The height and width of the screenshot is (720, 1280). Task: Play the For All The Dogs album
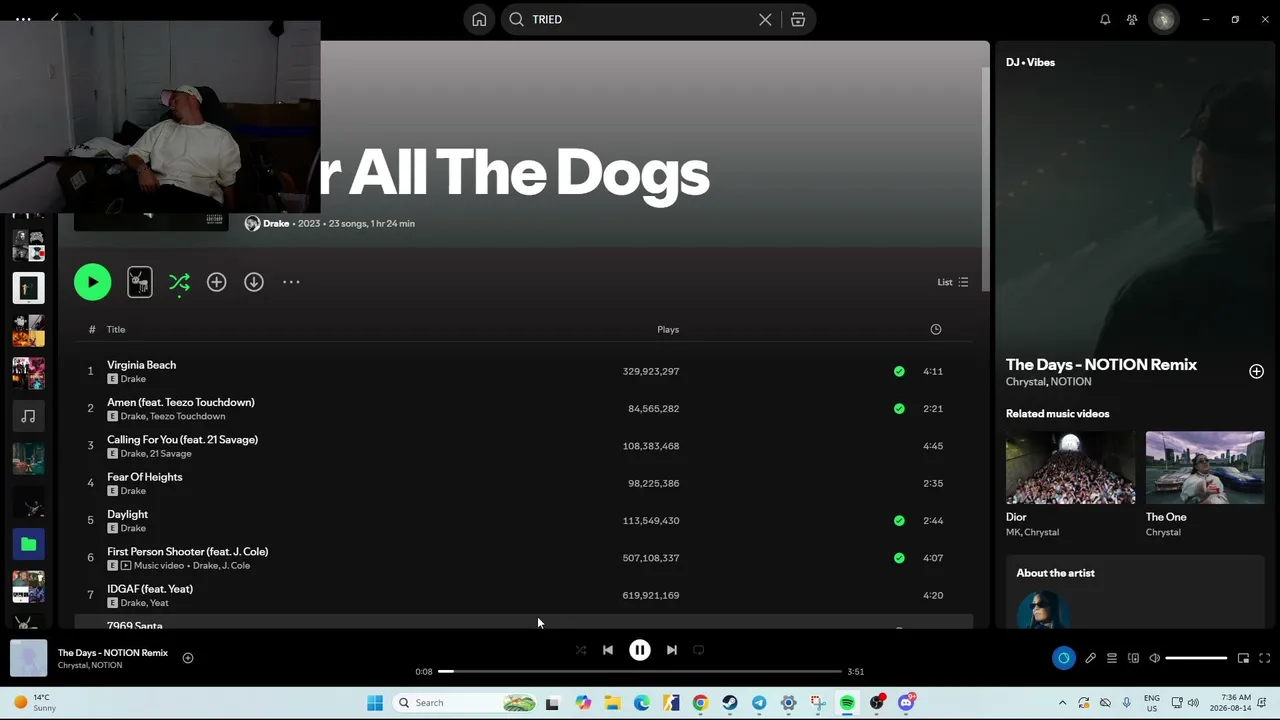pos(92,282)
